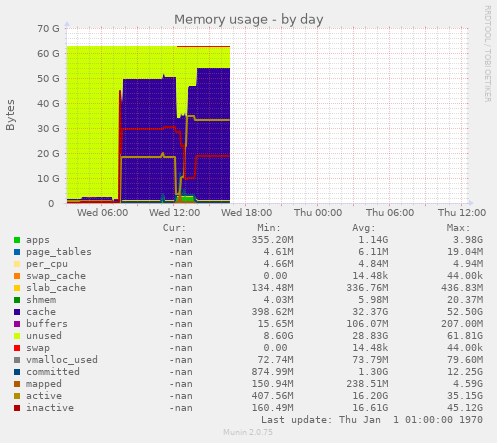Click the 'Memory usage - by day' title
497x443 pixels.
tap(249, 20)
